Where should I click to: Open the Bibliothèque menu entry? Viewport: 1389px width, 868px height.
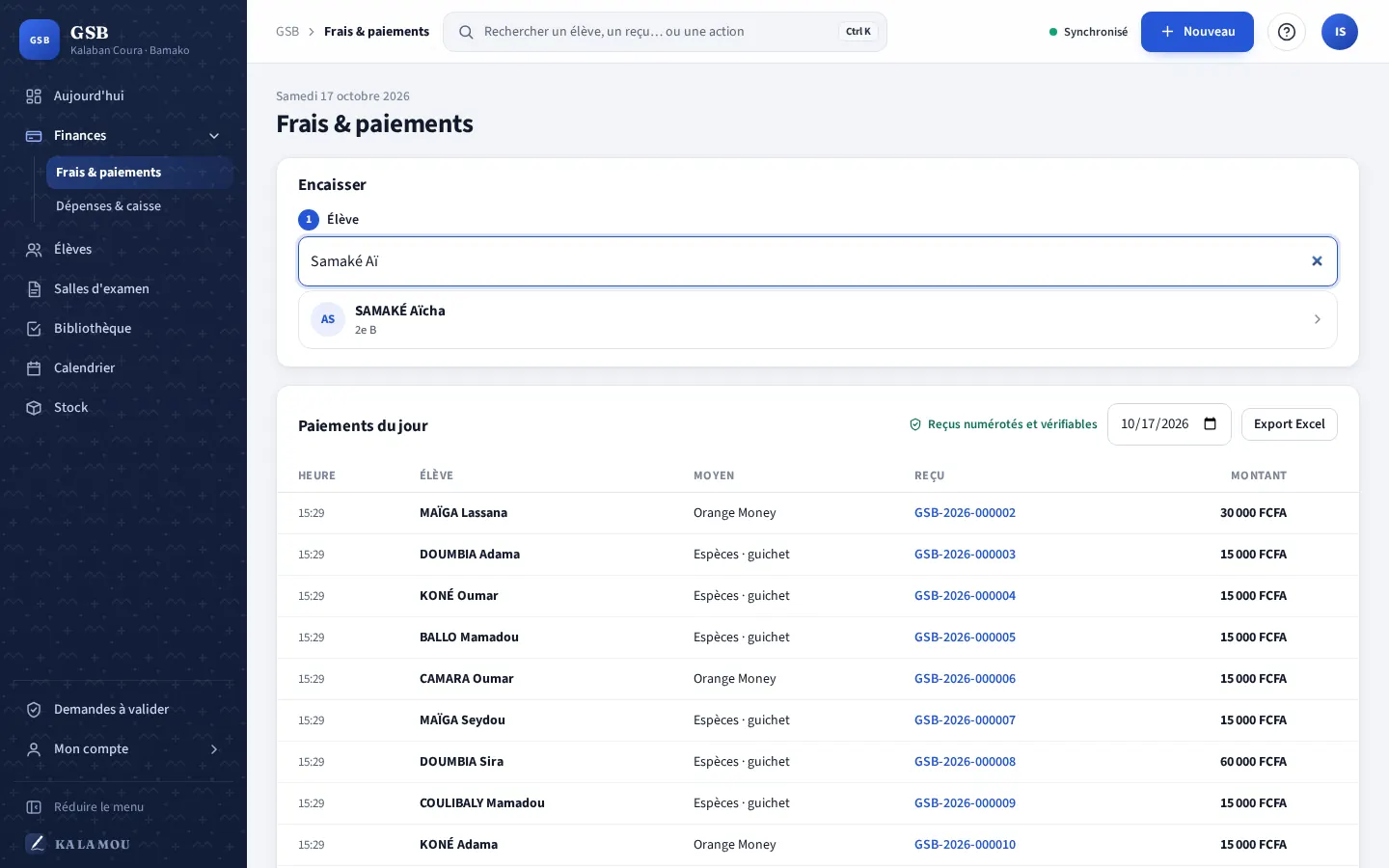pyautogui.click(x=123, y=328)
